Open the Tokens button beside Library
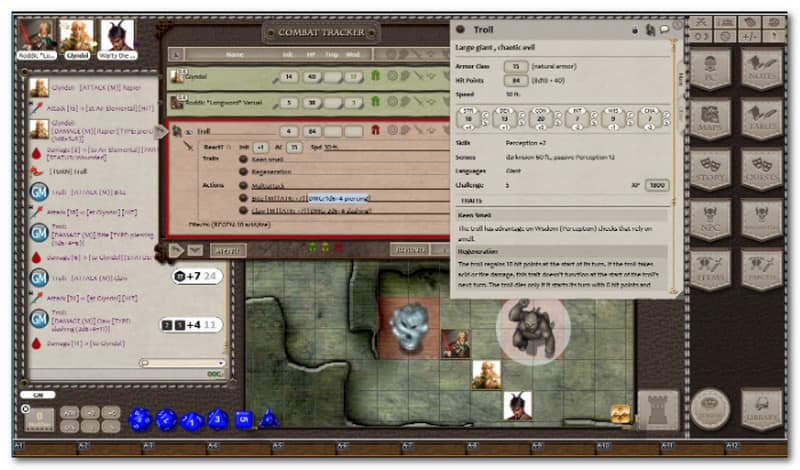800x470 pixels. [x=711, y=409]
